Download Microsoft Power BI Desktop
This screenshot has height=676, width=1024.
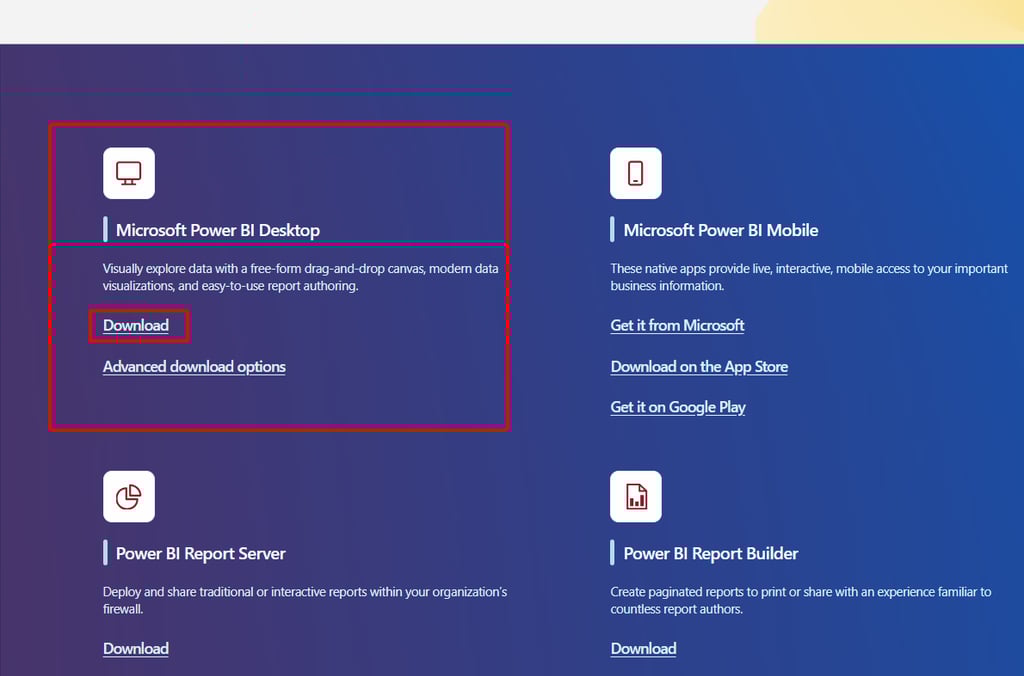click(x=136, y=325)
